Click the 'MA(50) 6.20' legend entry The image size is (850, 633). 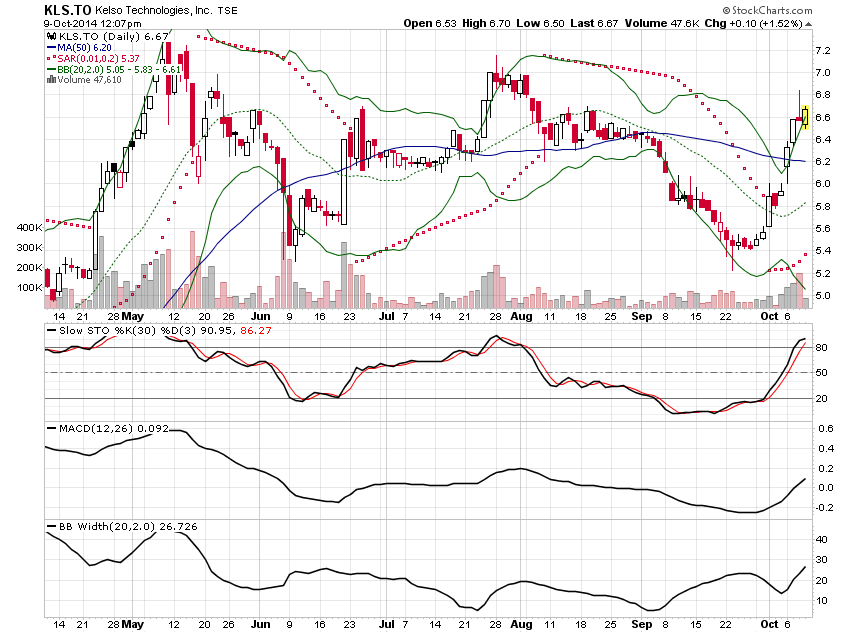(79, 48)
